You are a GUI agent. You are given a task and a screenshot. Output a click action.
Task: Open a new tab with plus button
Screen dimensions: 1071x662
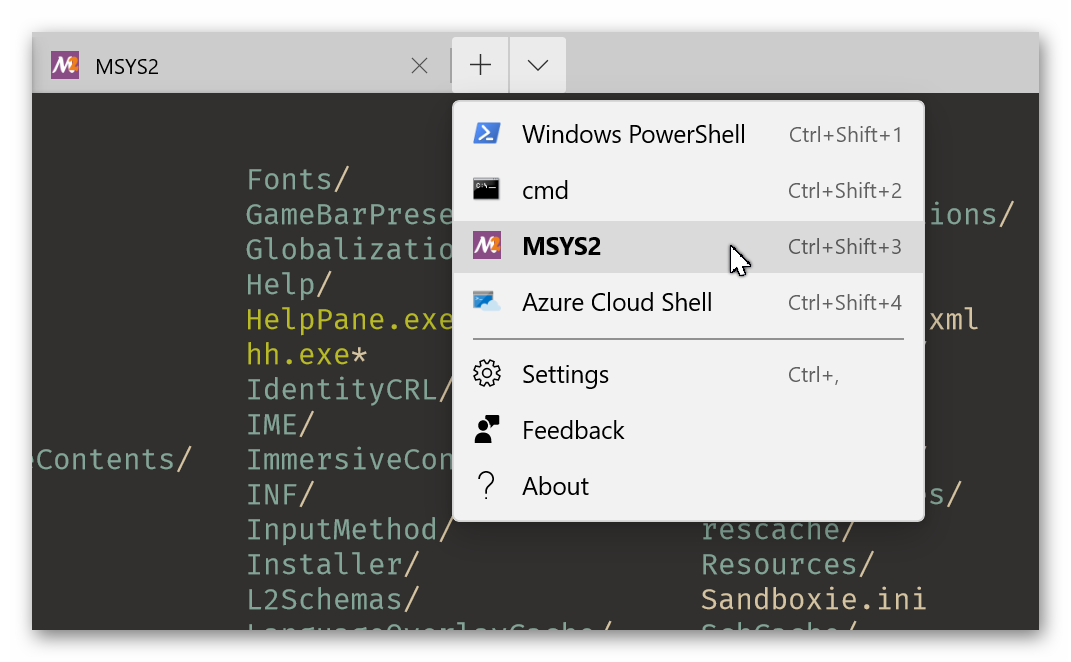tap(480, 65)
